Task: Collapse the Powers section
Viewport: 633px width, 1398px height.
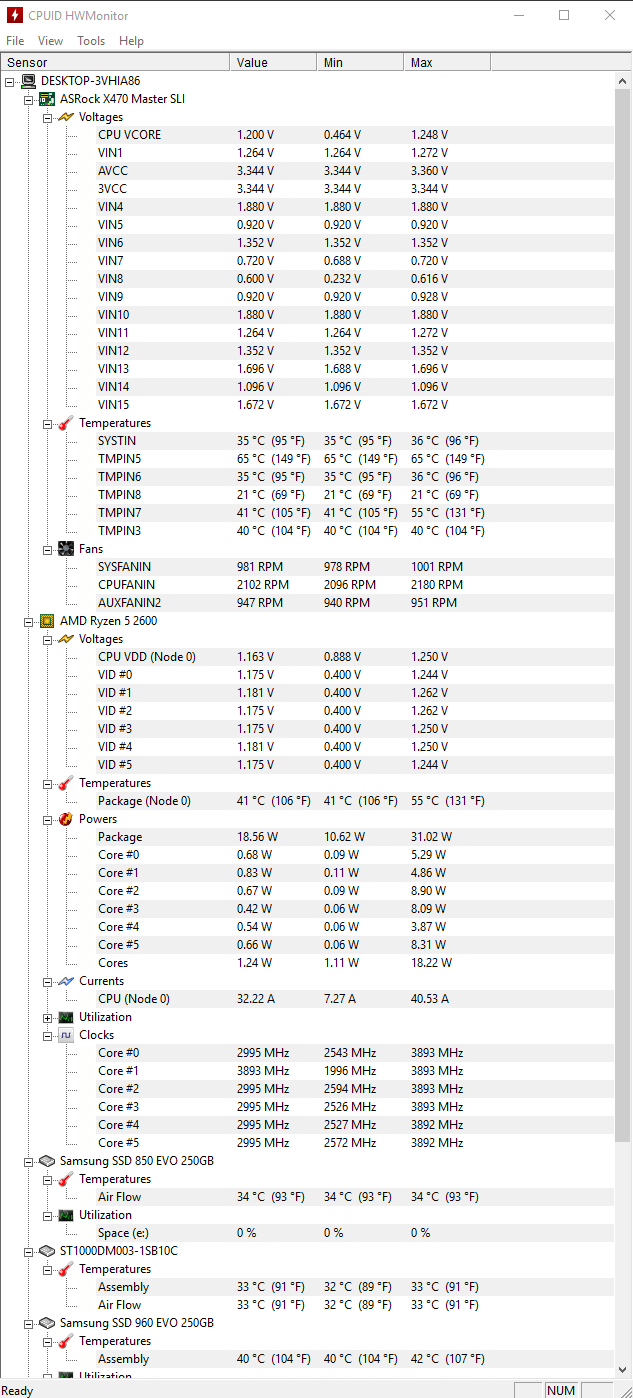Action: pos(47,819)
